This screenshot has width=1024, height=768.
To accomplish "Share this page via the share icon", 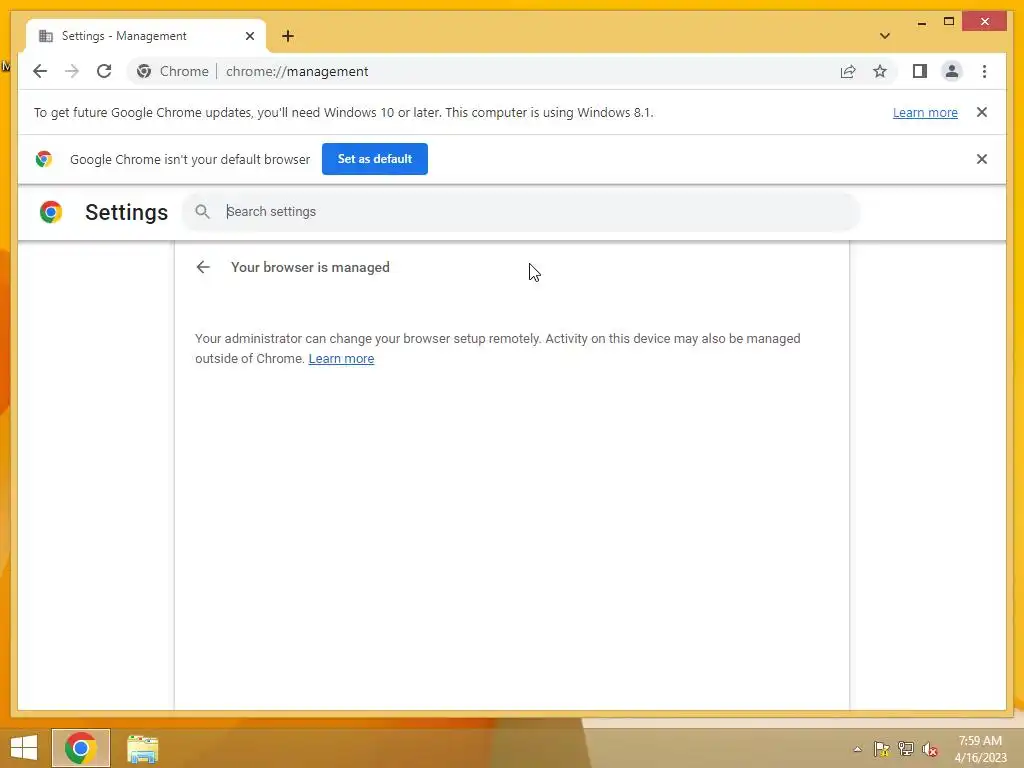I will tap(848, 71).
